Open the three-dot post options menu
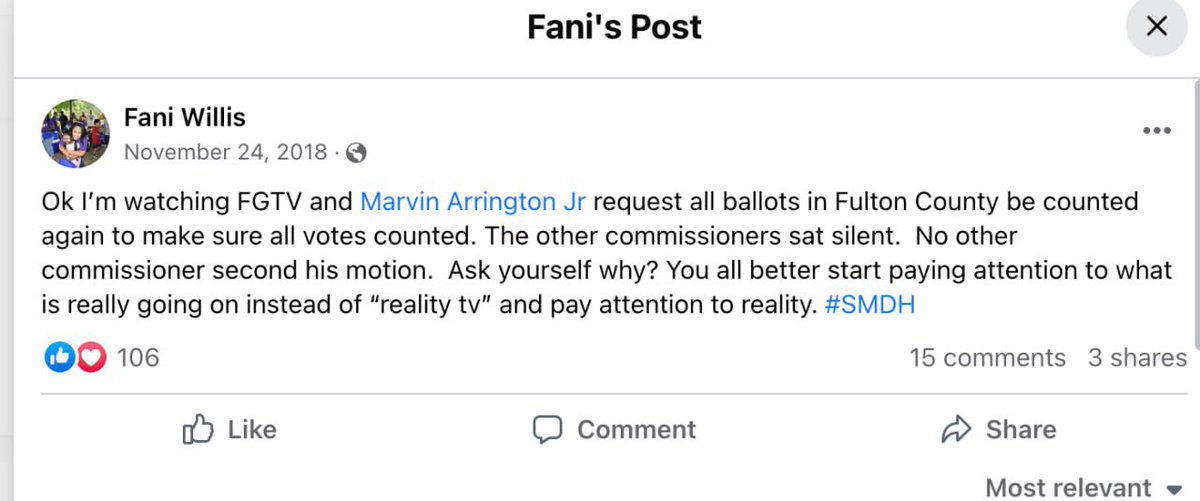 (1156, 130)
